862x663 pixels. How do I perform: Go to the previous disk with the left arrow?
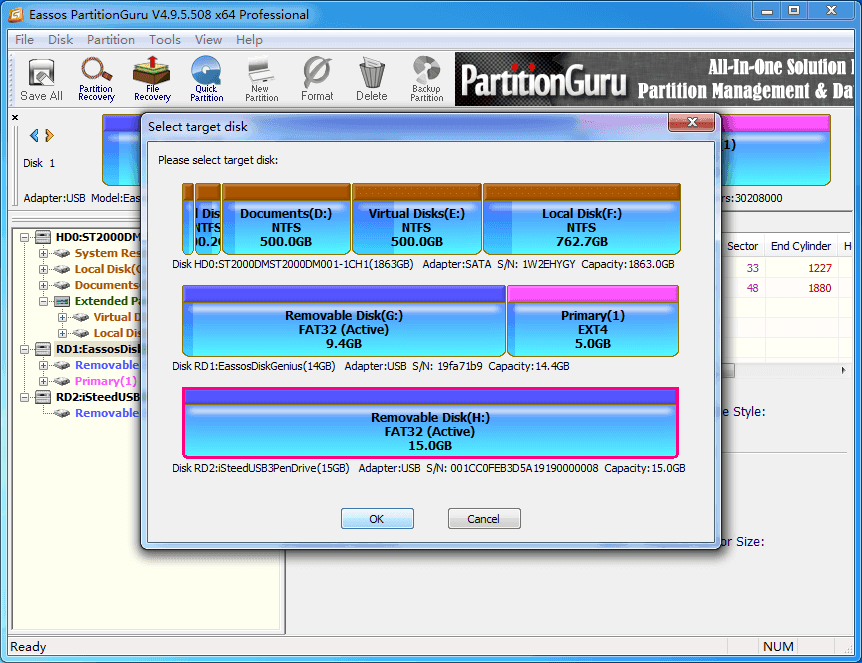pos(34,135)
